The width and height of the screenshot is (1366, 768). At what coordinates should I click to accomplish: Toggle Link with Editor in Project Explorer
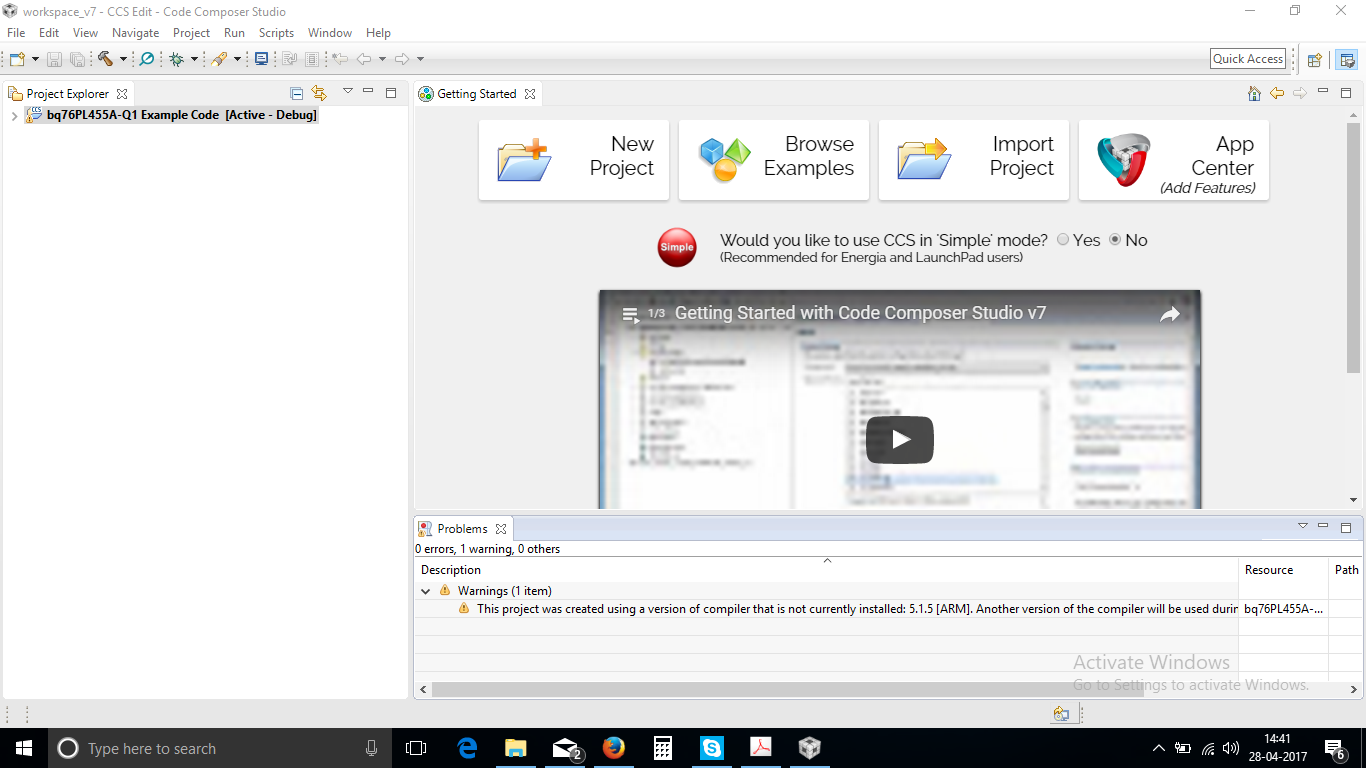[319, 93]
